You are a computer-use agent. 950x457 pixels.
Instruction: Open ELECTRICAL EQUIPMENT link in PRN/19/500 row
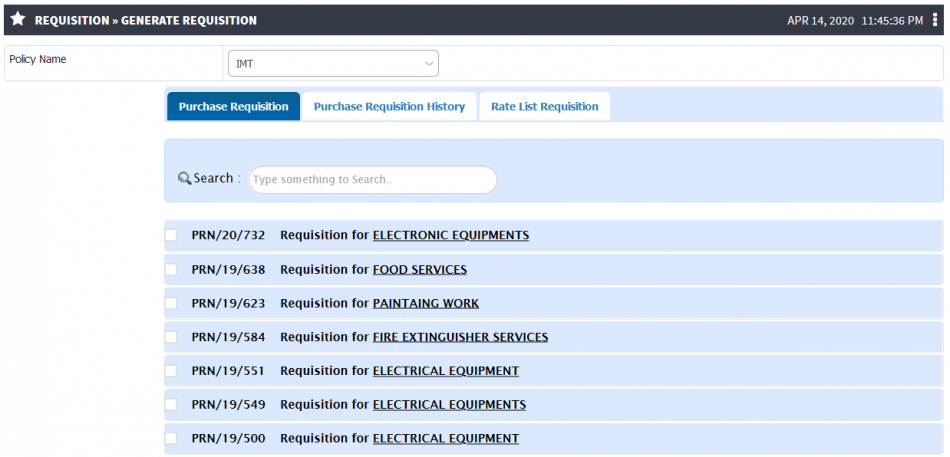point(446,438)
